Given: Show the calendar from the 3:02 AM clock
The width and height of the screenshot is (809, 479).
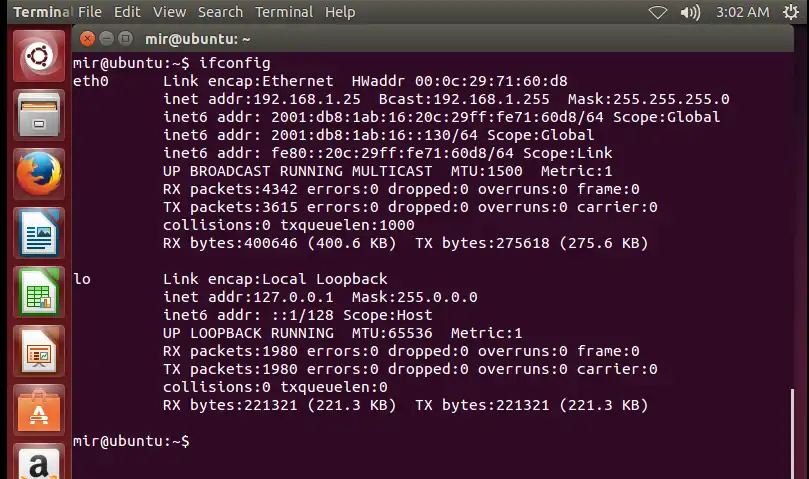Looking at the screenshot, I should point(743,12).
